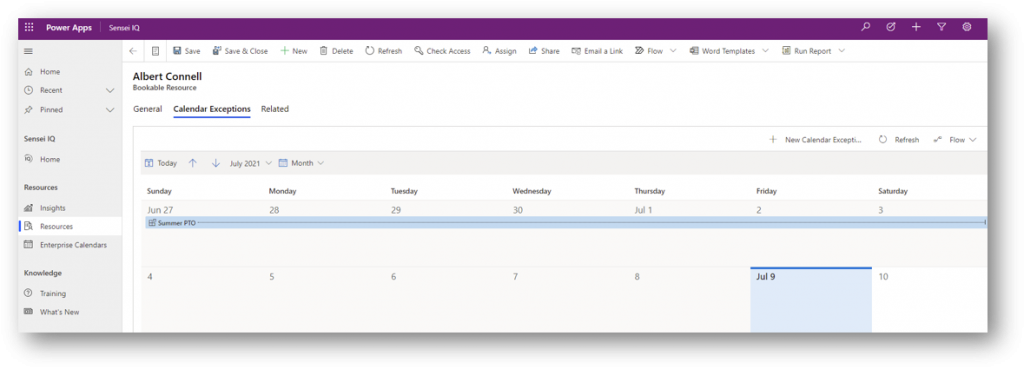This screenshot has height=369, width=1024.
Task: Click Sensei IQ app name in header
Action: (x=124, y=27)
